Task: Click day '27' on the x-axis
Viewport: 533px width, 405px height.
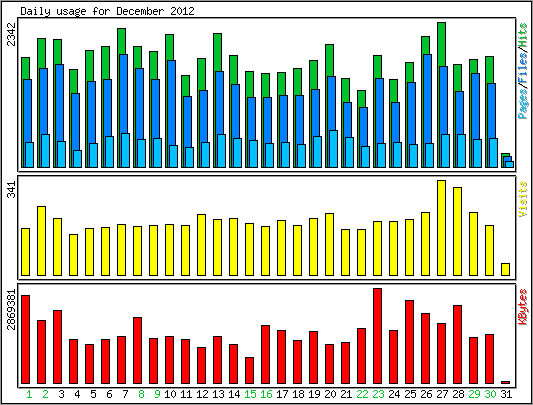Action: point(442,394)
